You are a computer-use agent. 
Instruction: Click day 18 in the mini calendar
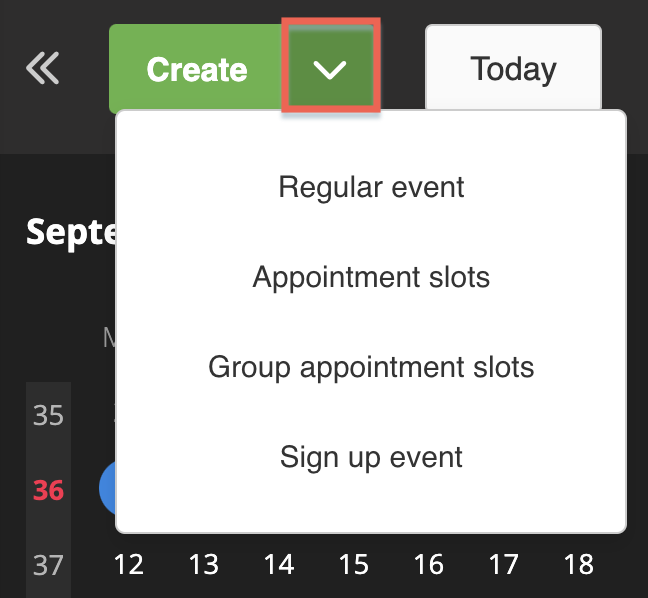click(579, 565)
